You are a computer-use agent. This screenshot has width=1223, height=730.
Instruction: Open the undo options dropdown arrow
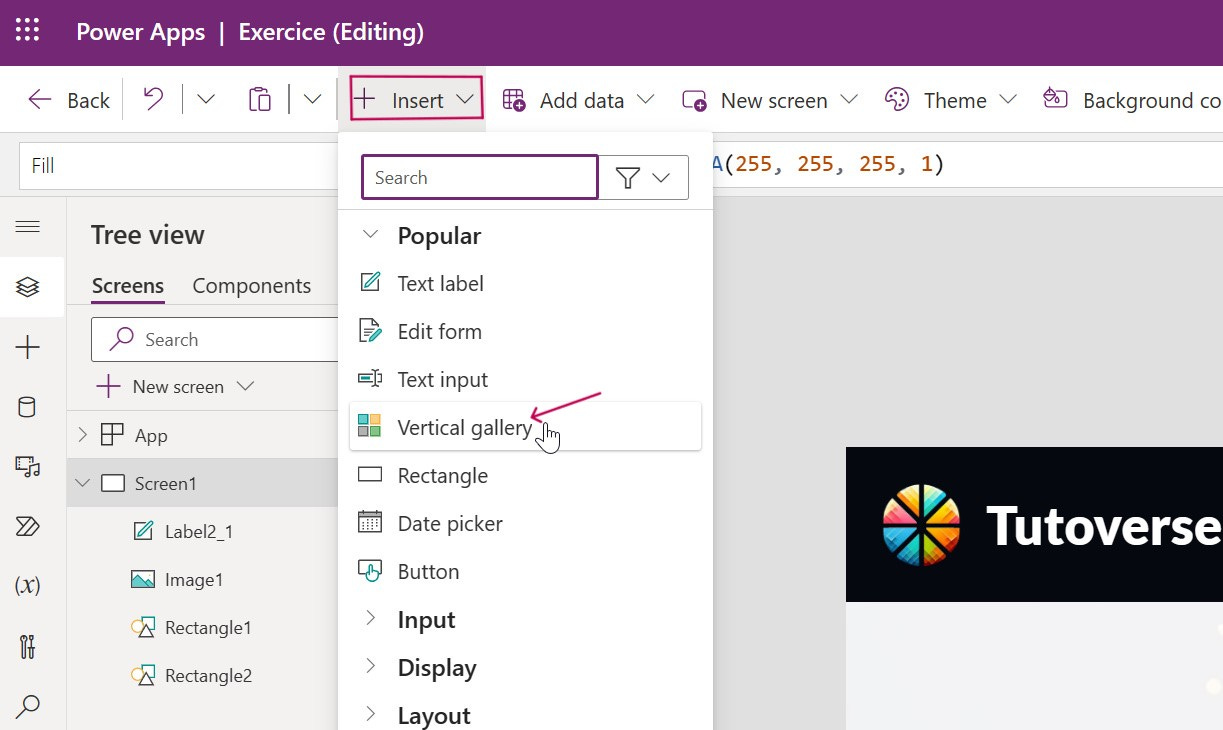206,99
